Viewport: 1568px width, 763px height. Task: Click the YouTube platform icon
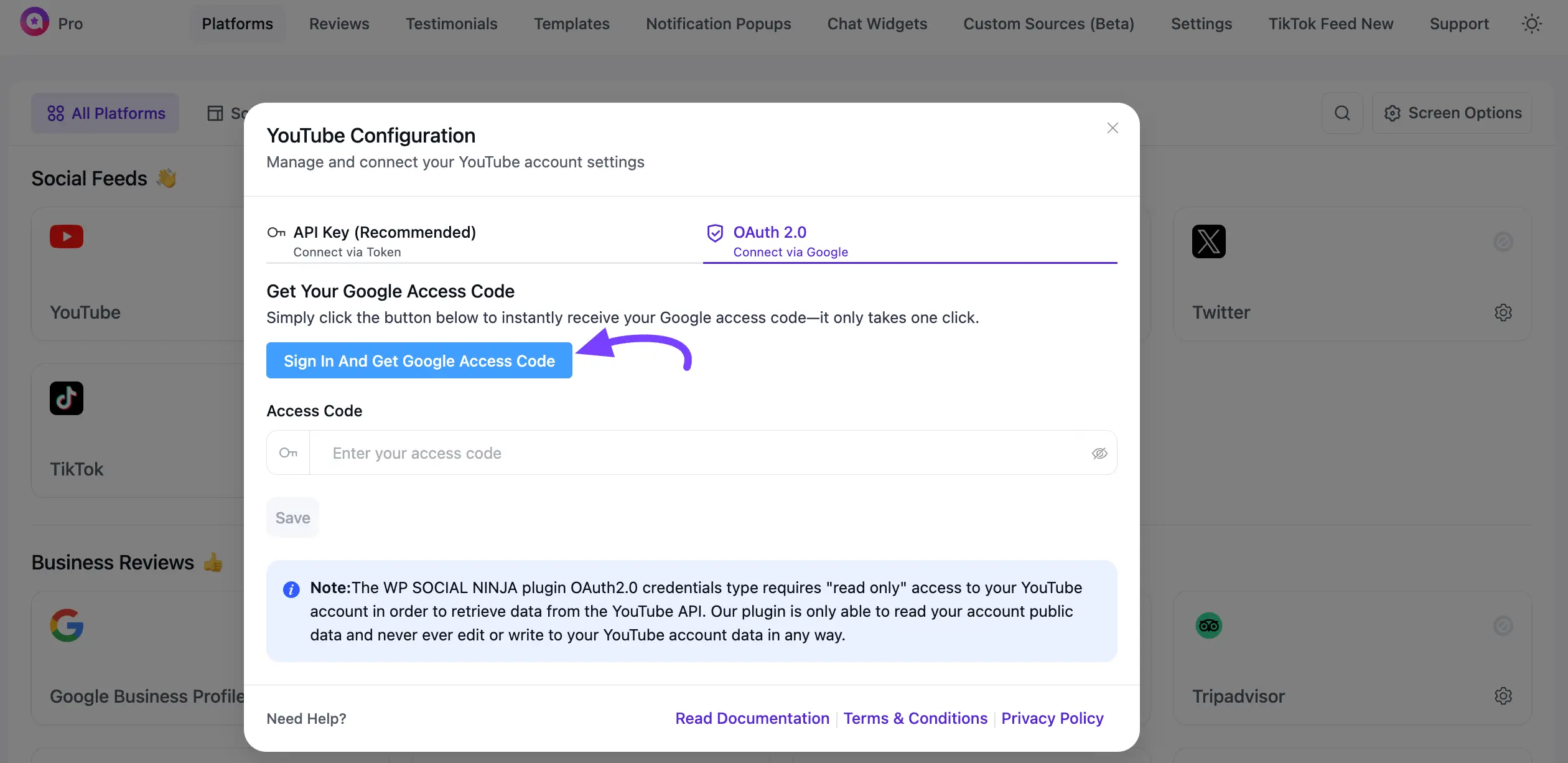(x=66, y=236)
